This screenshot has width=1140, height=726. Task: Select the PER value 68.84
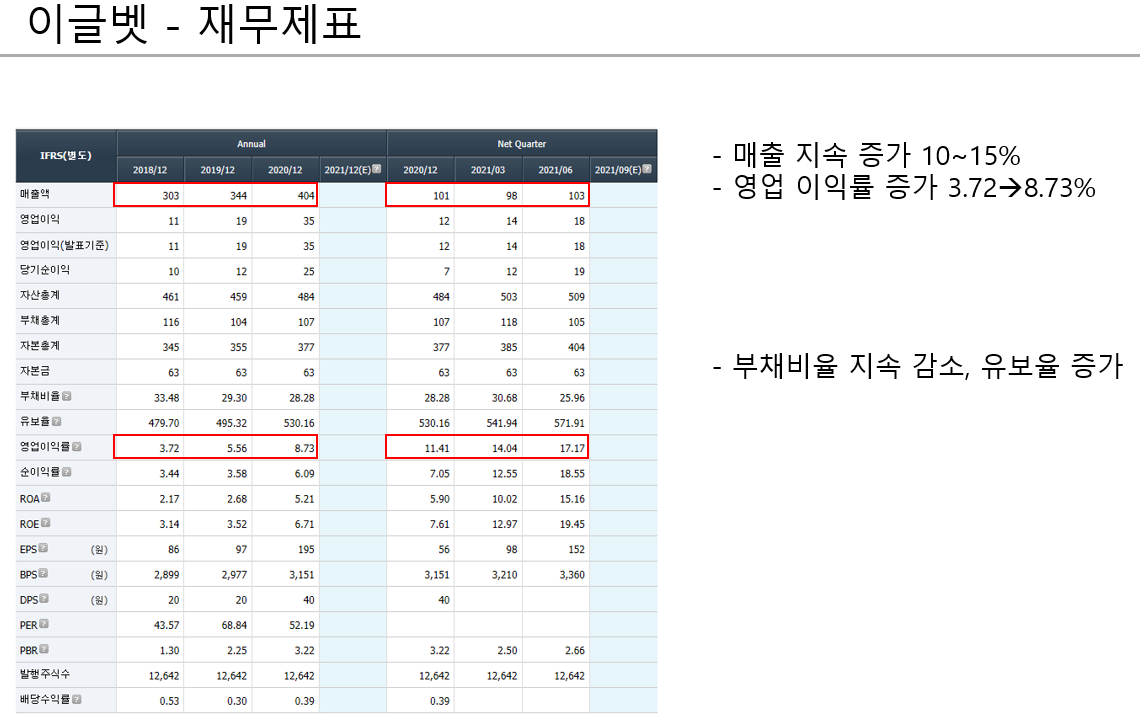[x=234, y=625]
